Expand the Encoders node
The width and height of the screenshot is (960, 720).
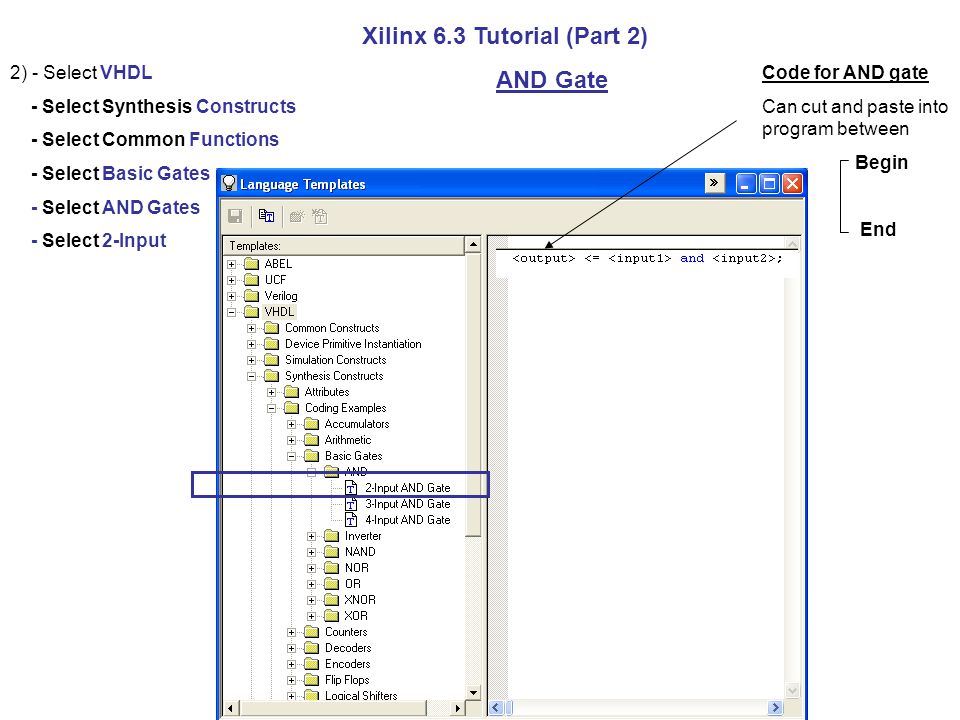click(x=291, y=664)
